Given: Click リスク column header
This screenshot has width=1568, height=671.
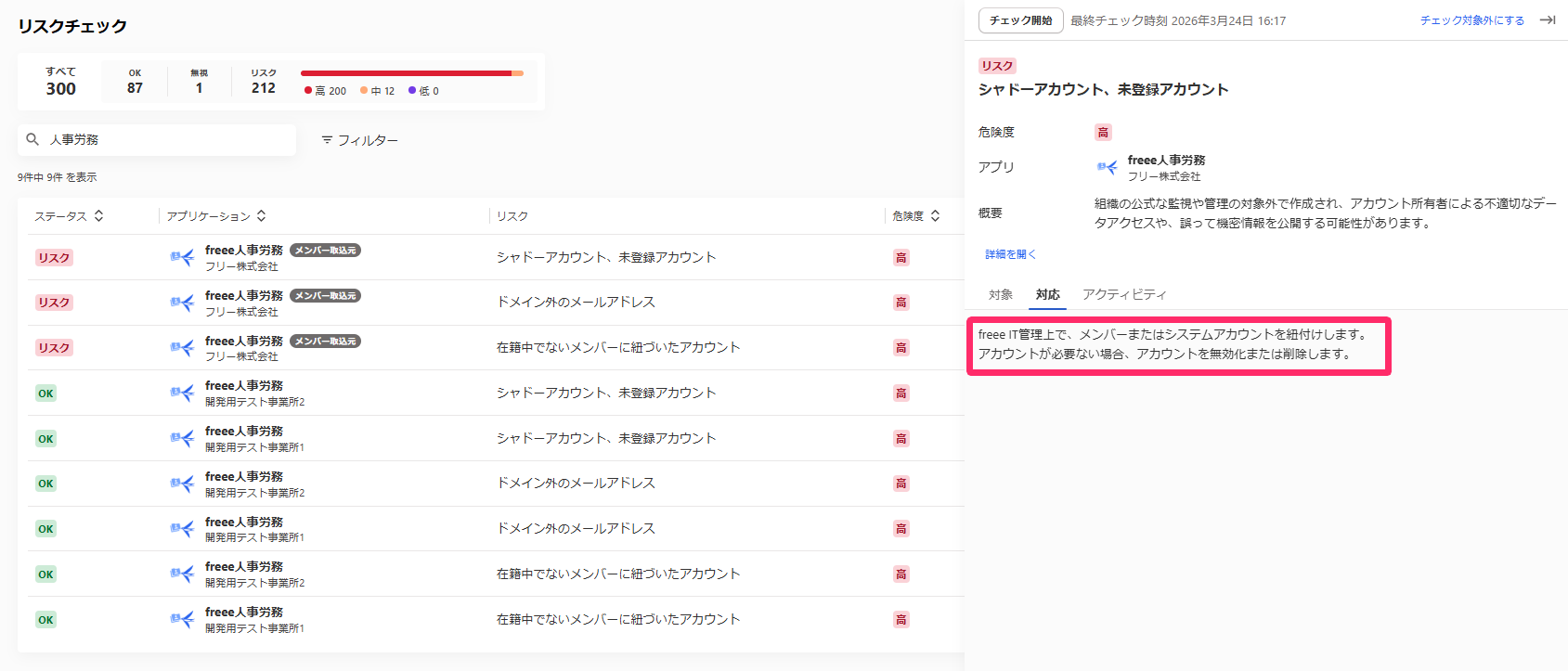Looking at the screenshot, I should [512, 215].
